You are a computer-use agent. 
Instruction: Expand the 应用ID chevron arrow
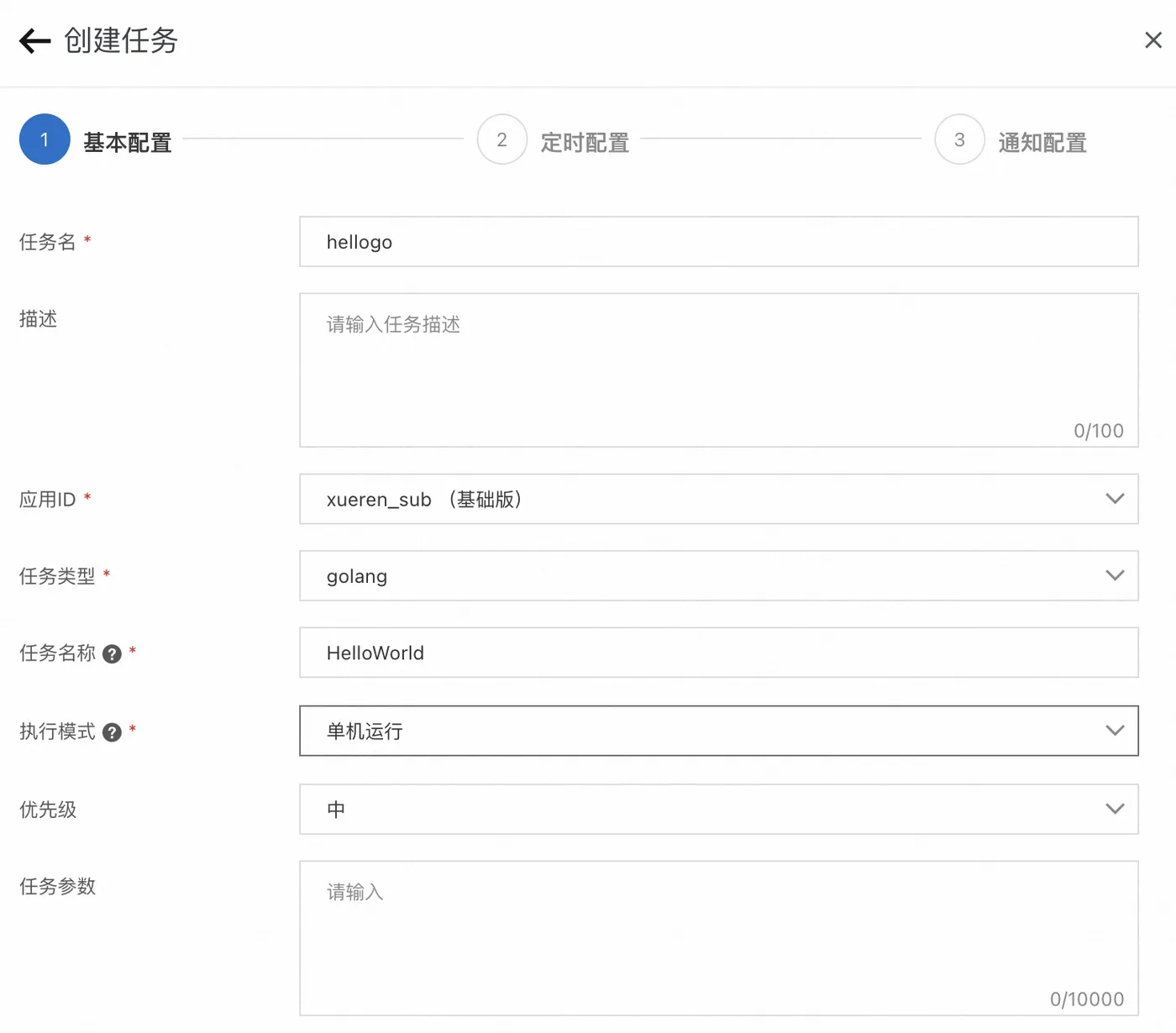[x=1115, y=499]
